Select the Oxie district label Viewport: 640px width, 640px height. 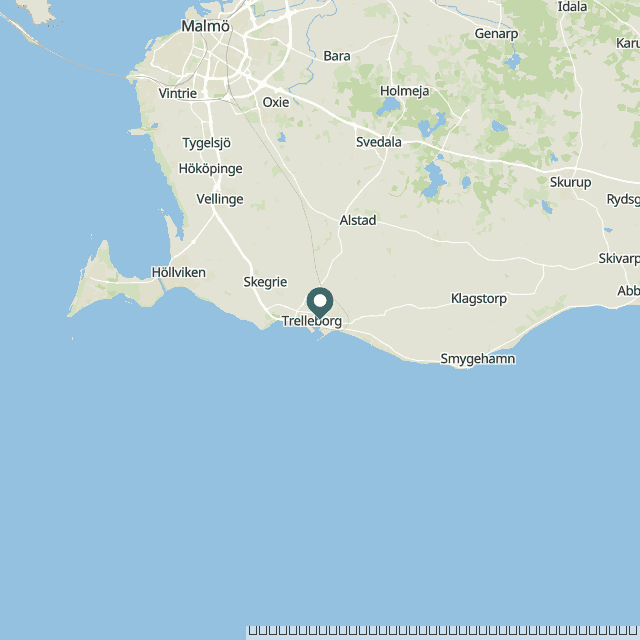coord(276,102)
